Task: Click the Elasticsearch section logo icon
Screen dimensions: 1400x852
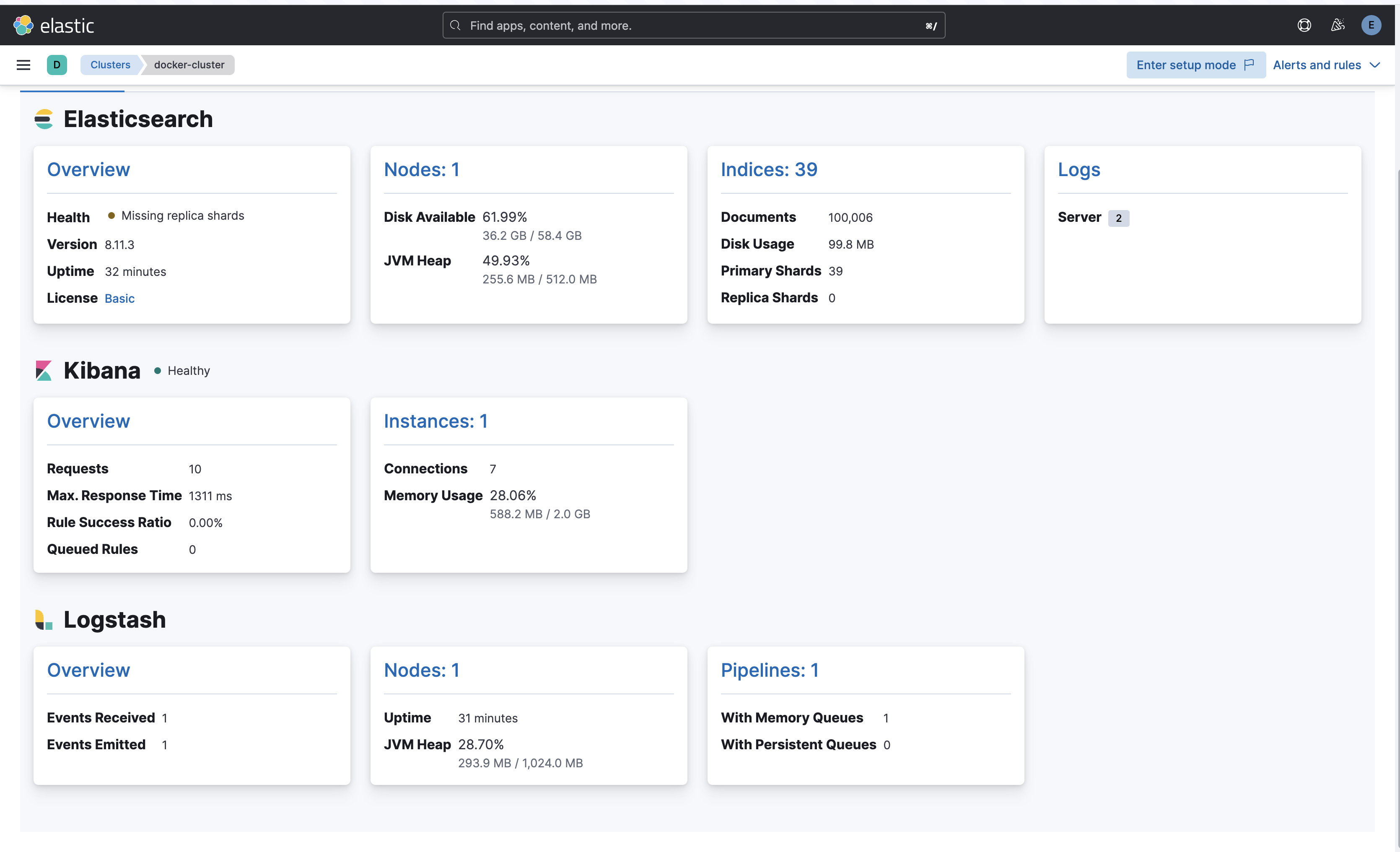Action: (44, 119)
